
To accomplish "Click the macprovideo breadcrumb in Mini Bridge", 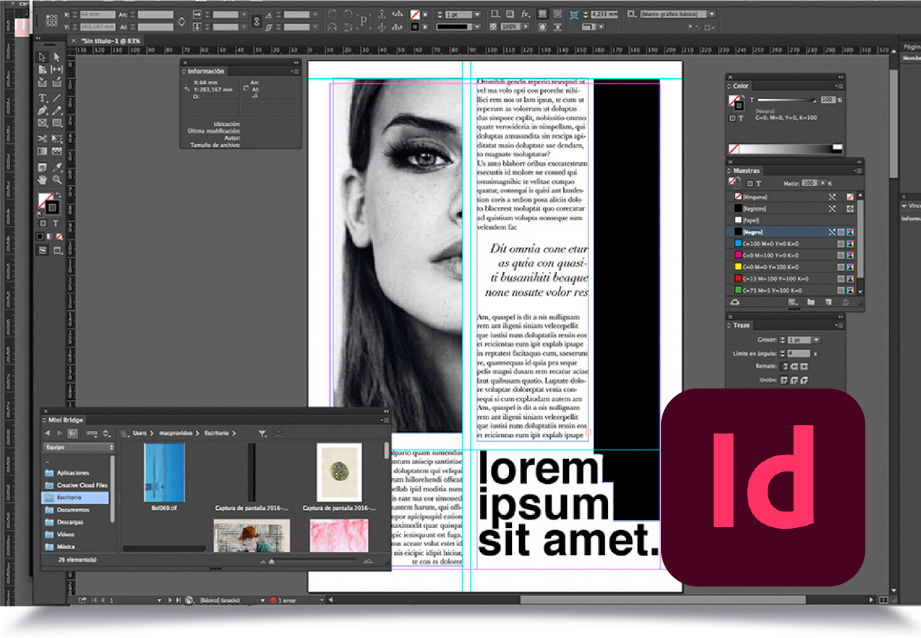I will coord(173,433).
